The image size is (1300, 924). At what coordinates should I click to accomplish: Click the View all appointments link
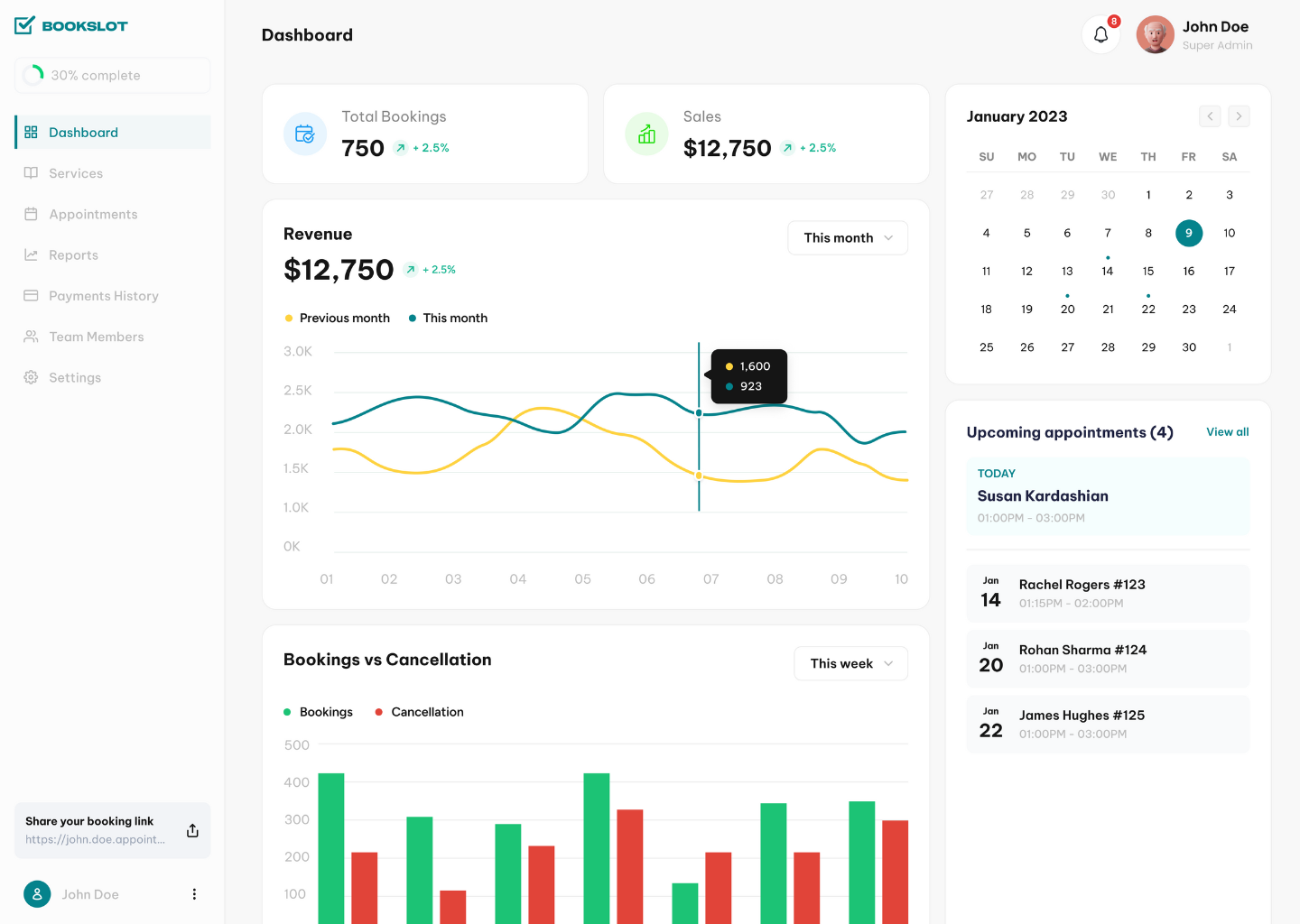(1227, 432)
